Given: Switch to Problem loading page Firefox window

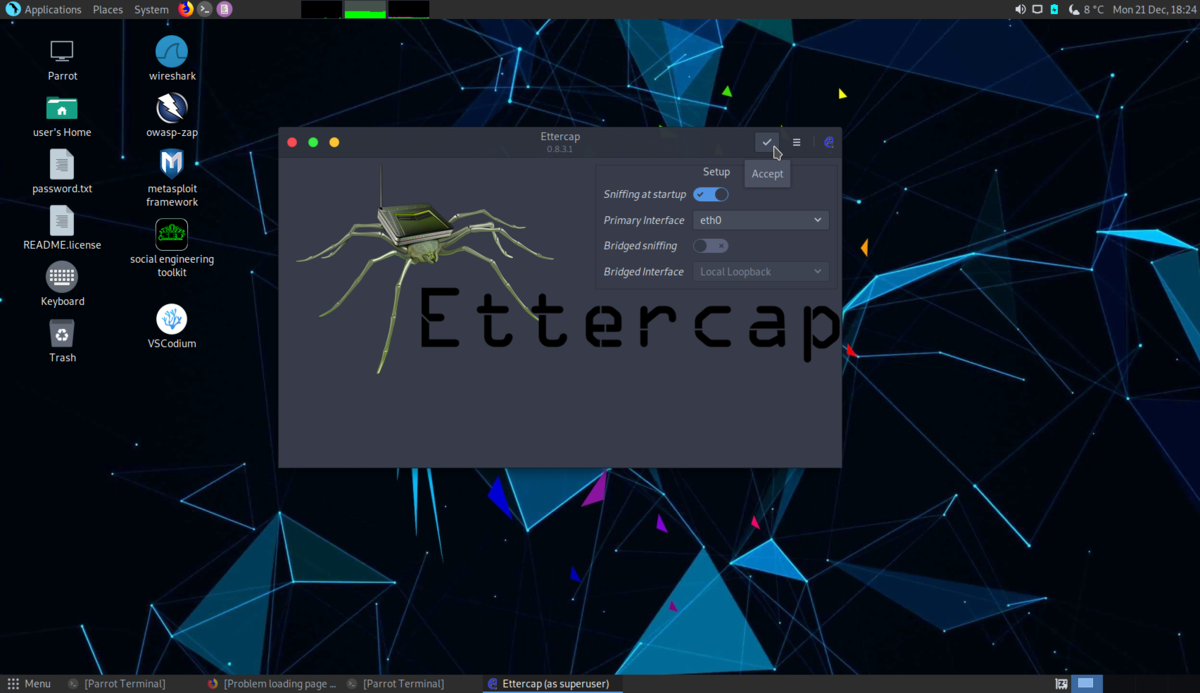Looking at the screenshot, I should click(271, 684).
